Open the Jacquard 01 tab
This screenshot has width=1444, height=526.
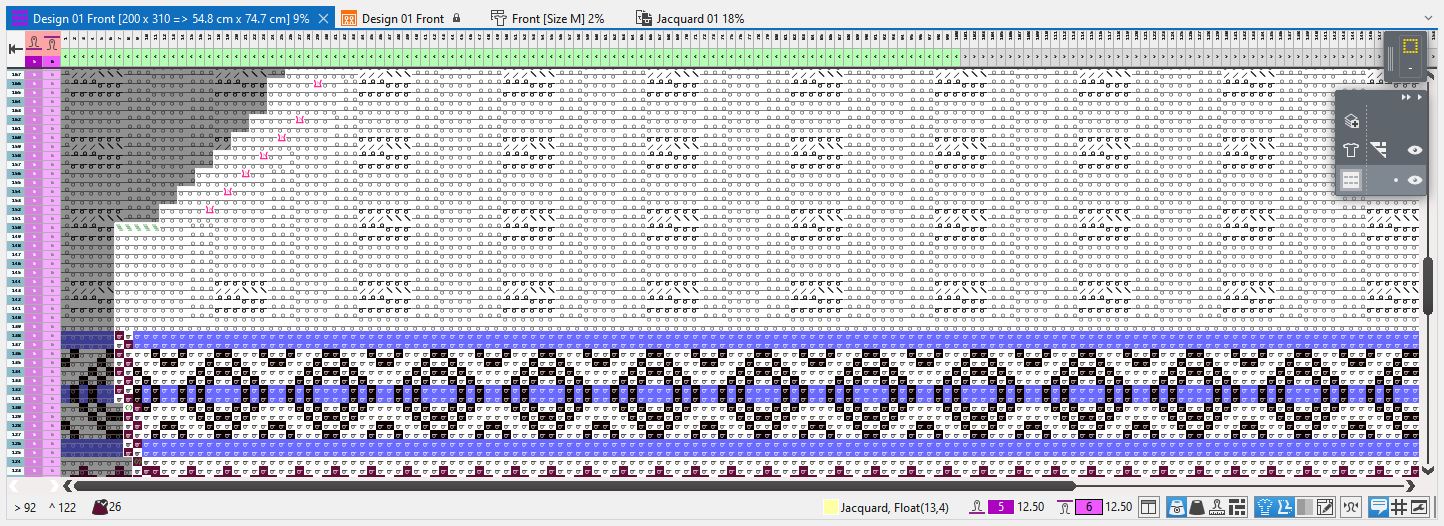(x=700, y=18)
